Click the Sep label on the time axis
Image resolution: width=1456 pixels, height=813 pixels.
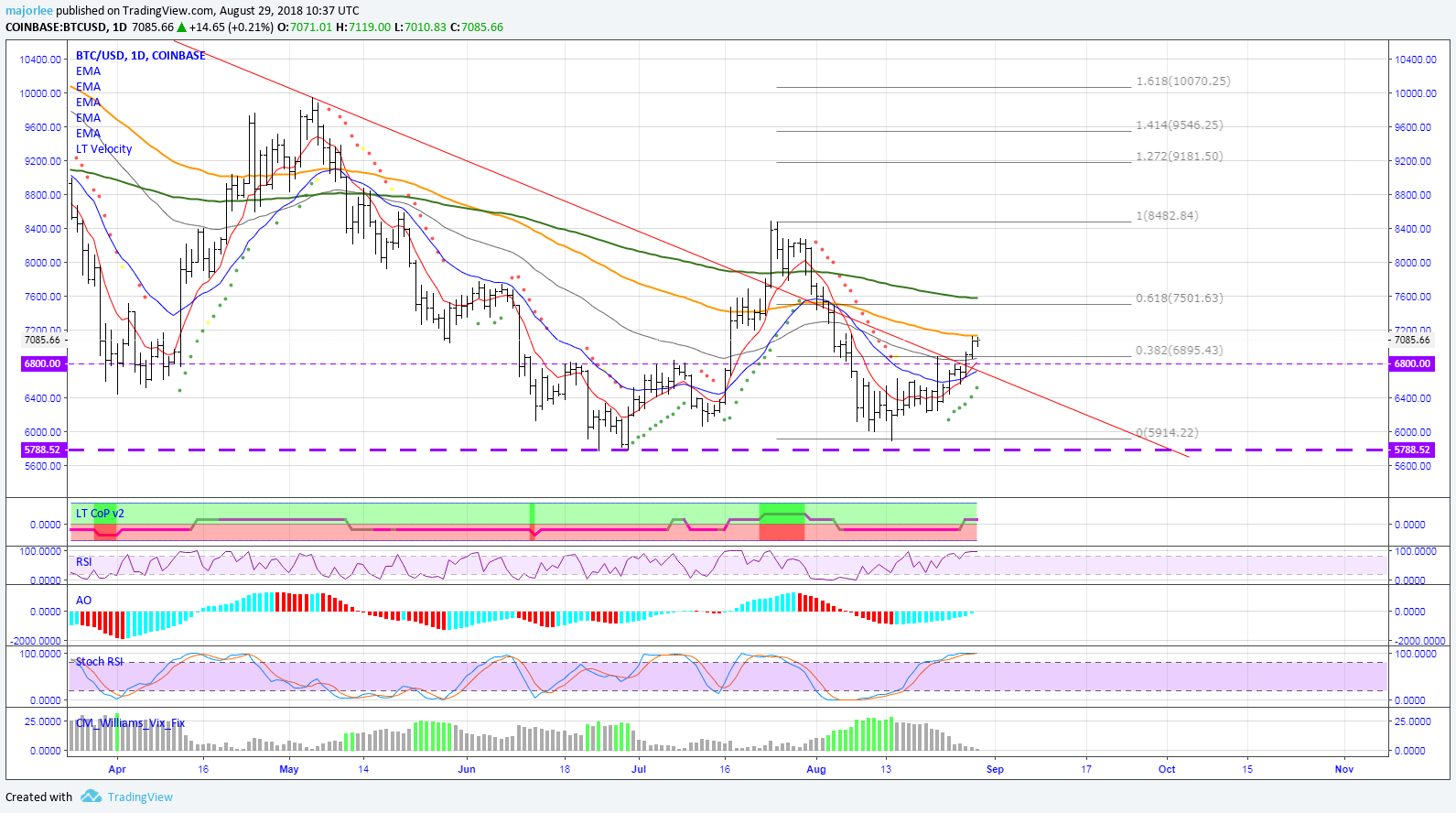[x=995, y=770]
